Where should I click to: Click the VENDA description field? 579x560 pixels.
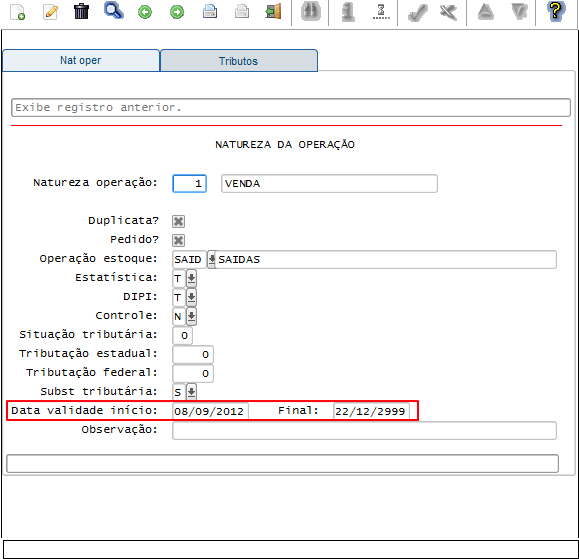point(329,183)
